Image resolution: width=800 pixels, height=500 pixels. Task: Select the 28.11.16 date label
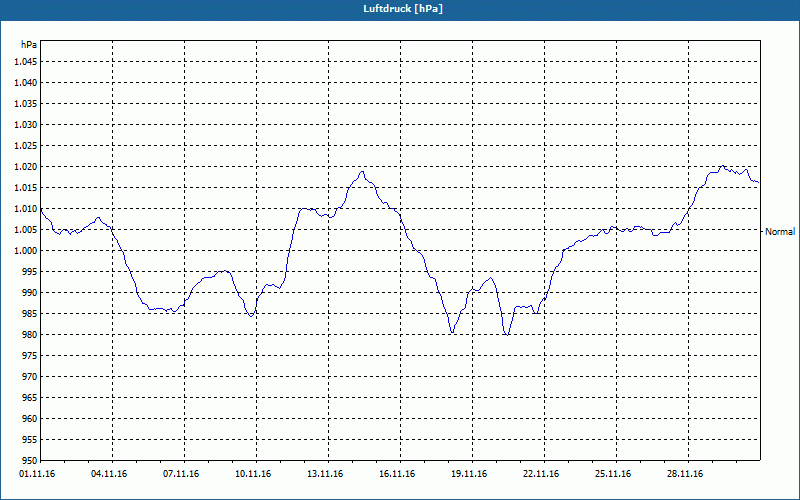tap(685, 474)
